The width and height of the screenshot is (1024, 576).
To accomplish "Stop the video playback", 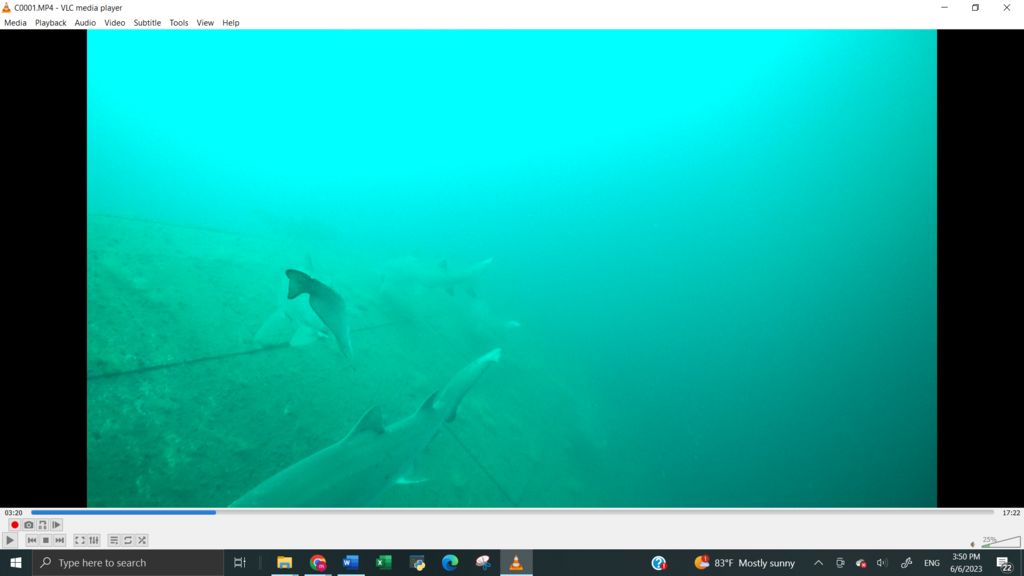I will click(x=46, y=540).
